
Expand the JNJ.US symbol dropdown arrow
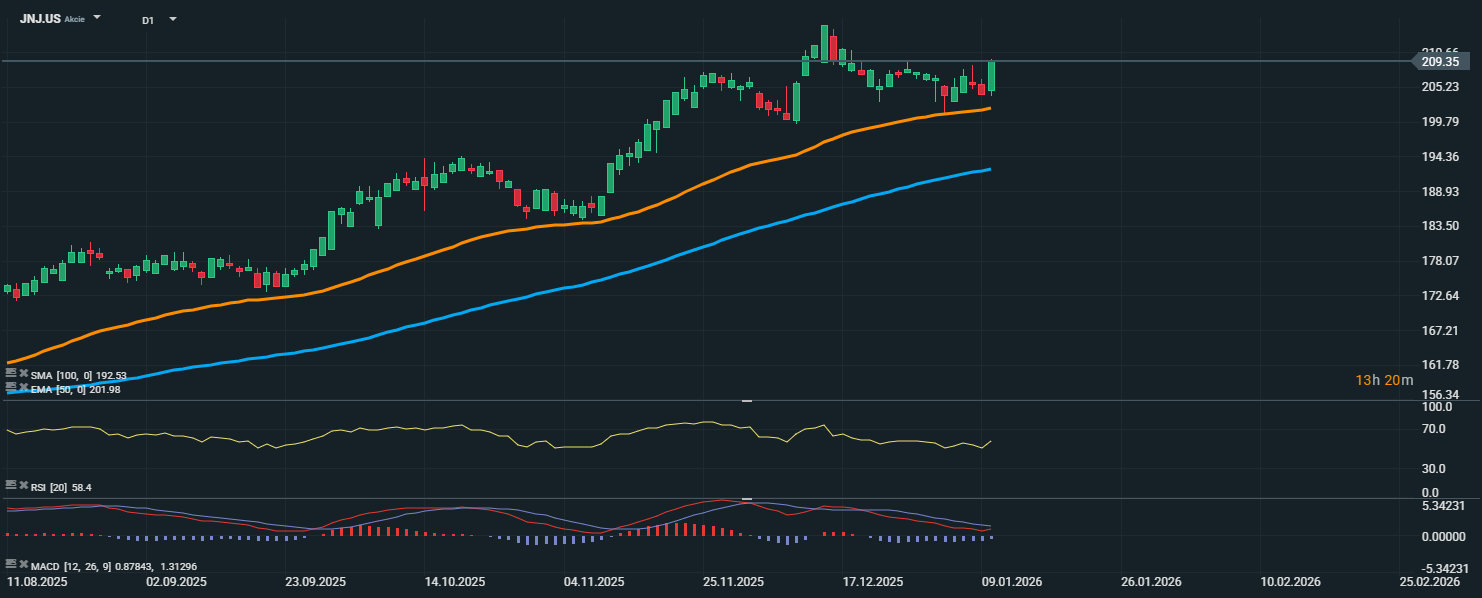pos(97,18)
